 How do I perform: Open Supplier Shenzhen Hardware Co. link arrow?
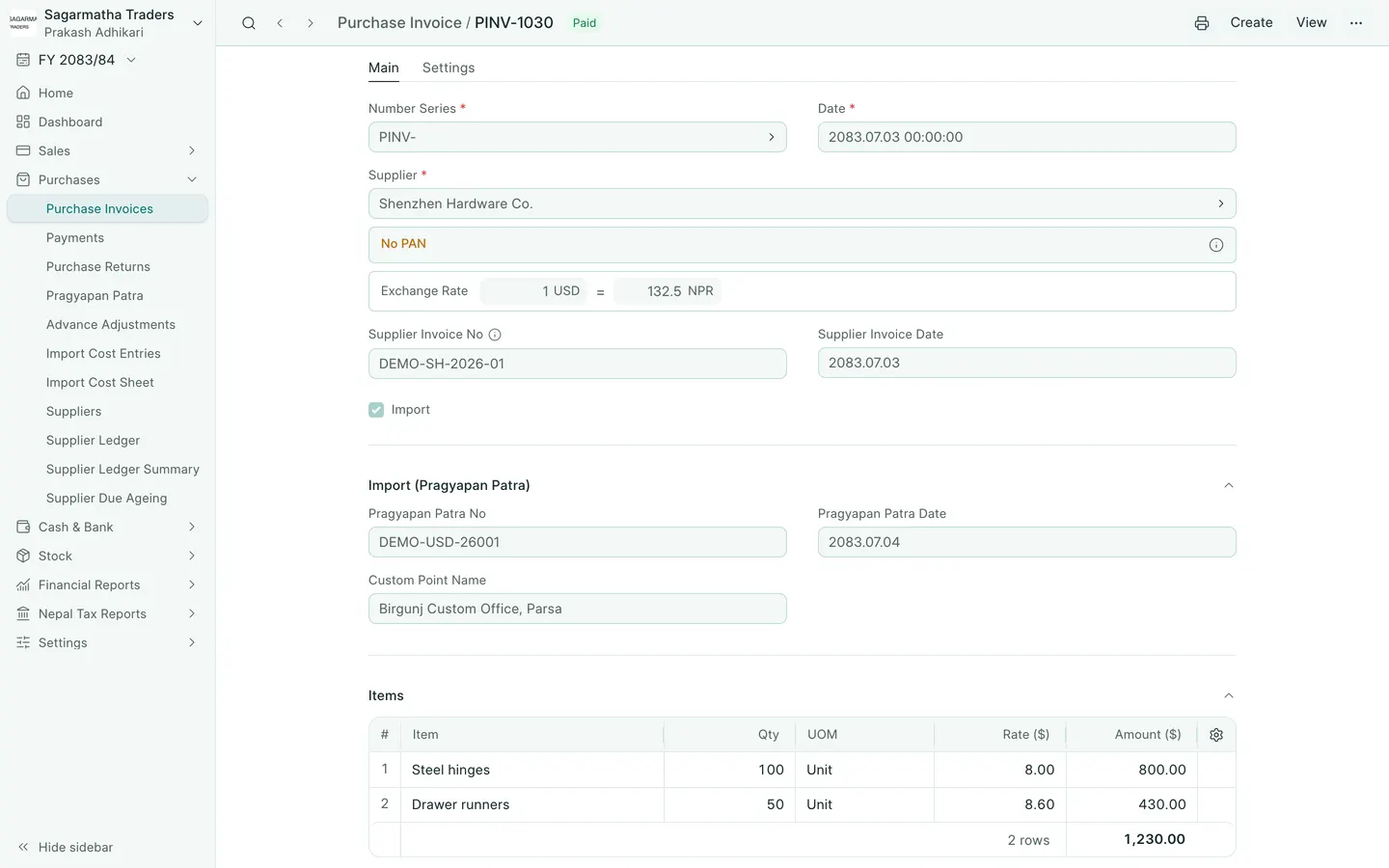click(1221, 203)
